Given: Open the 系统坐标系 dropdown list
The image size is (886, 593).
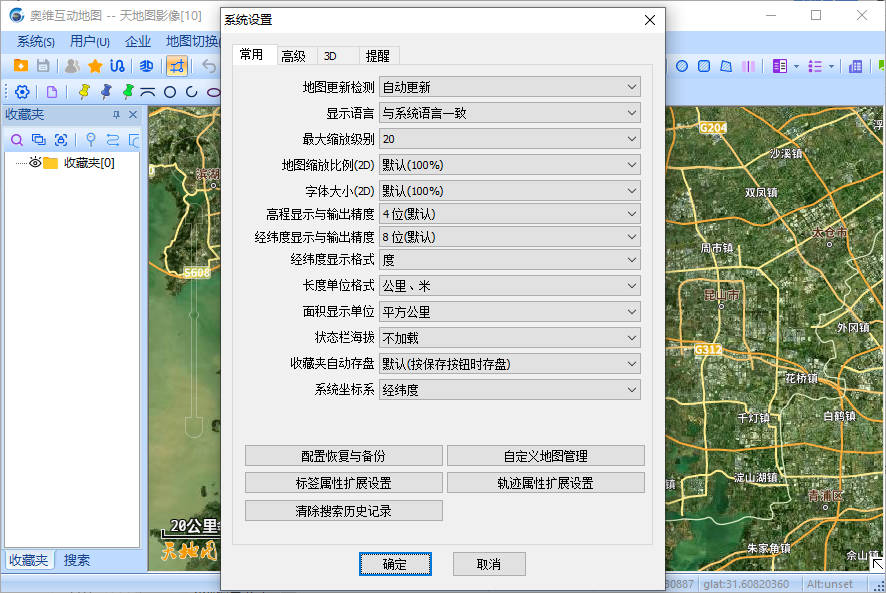Looking at the screenshot, I should point(510,389).
